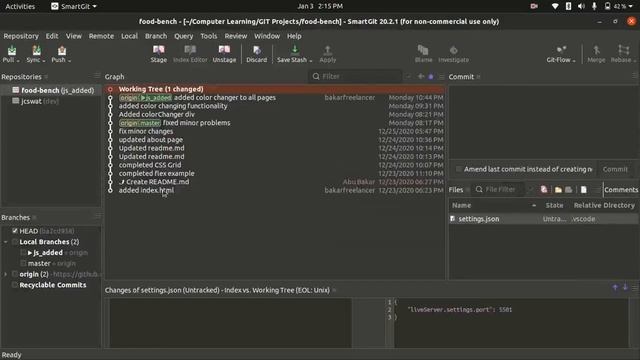640x360 pixels.
Task: Jump to next change with down arrow
Action: click(x=625, y=287)
